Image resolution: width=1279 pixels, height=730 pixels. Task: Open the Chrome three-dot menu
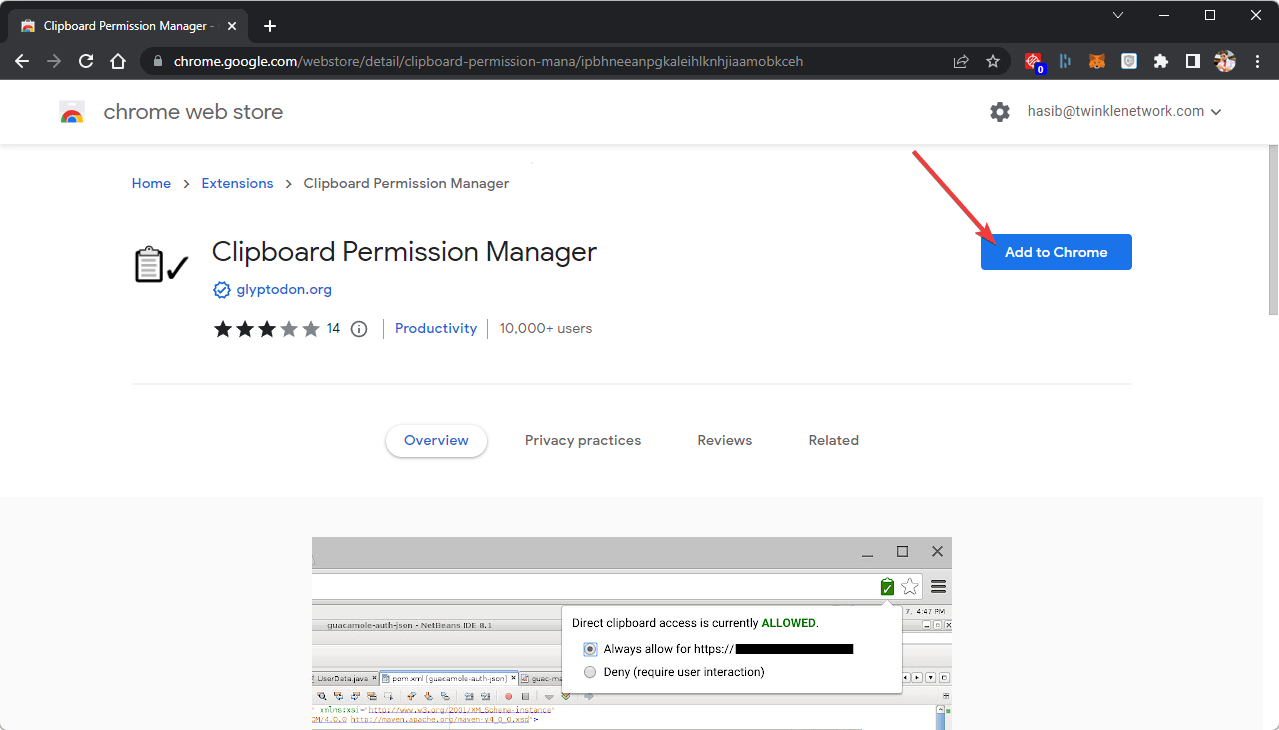click(1257, 61)
